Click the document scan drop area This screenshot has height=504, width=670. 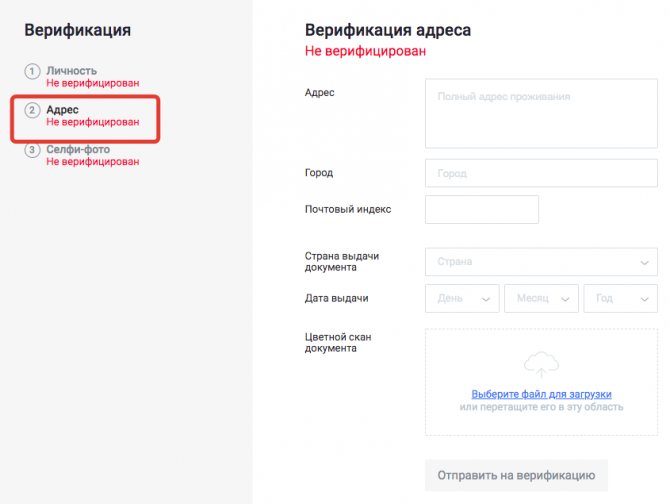click(x=541, y=420)
